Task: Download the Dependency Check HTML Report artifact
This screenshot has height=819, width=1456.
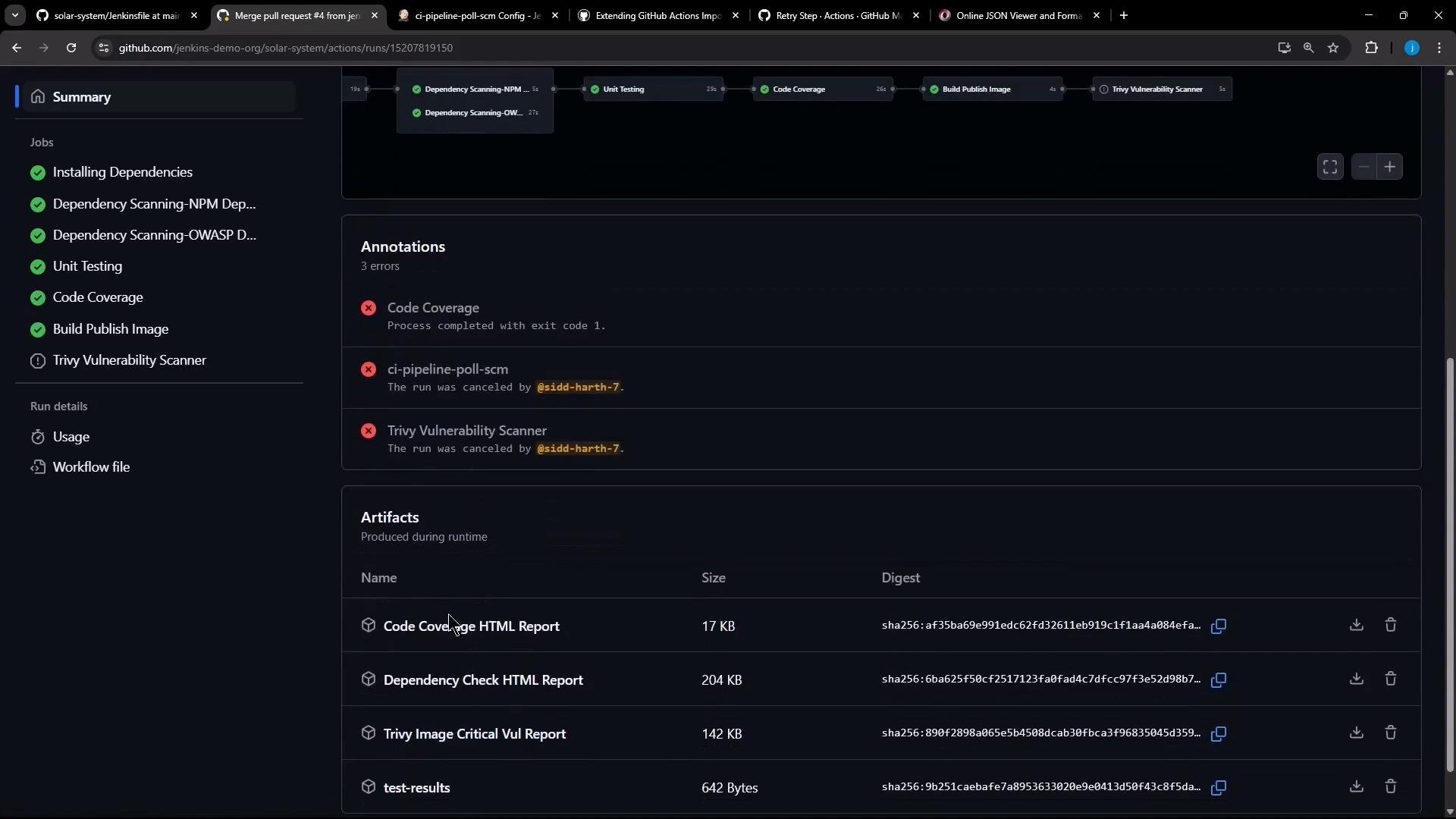Action: (x=1357, y=679)
